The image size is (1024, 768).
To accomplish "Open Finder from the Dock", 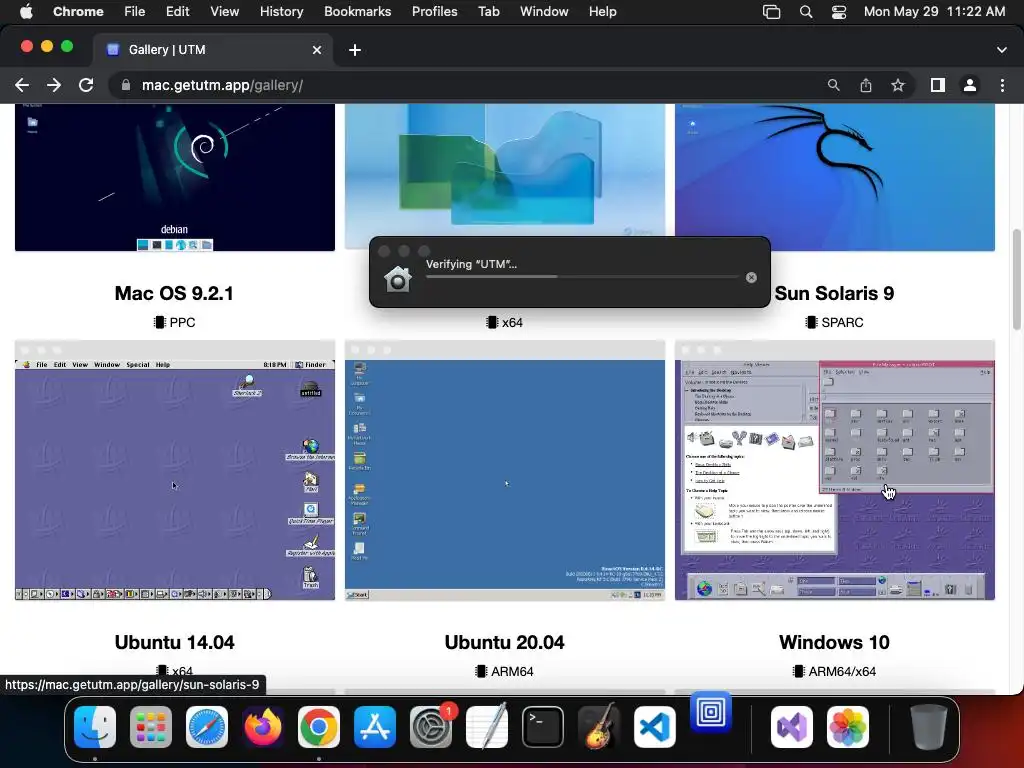I will click(95, 726).
